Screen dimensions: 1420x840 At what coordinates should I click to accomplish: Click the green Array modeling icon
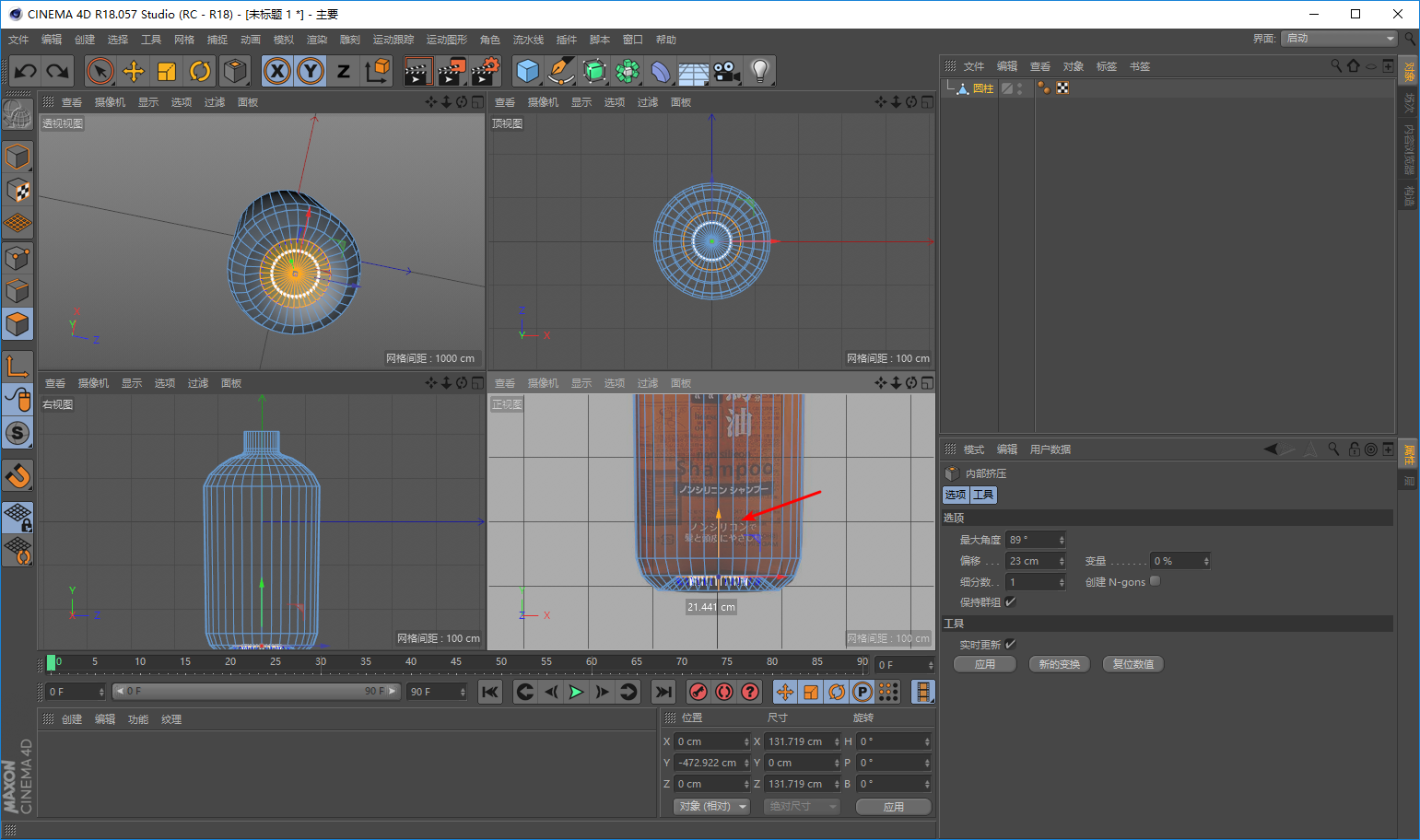pos(628,71)
